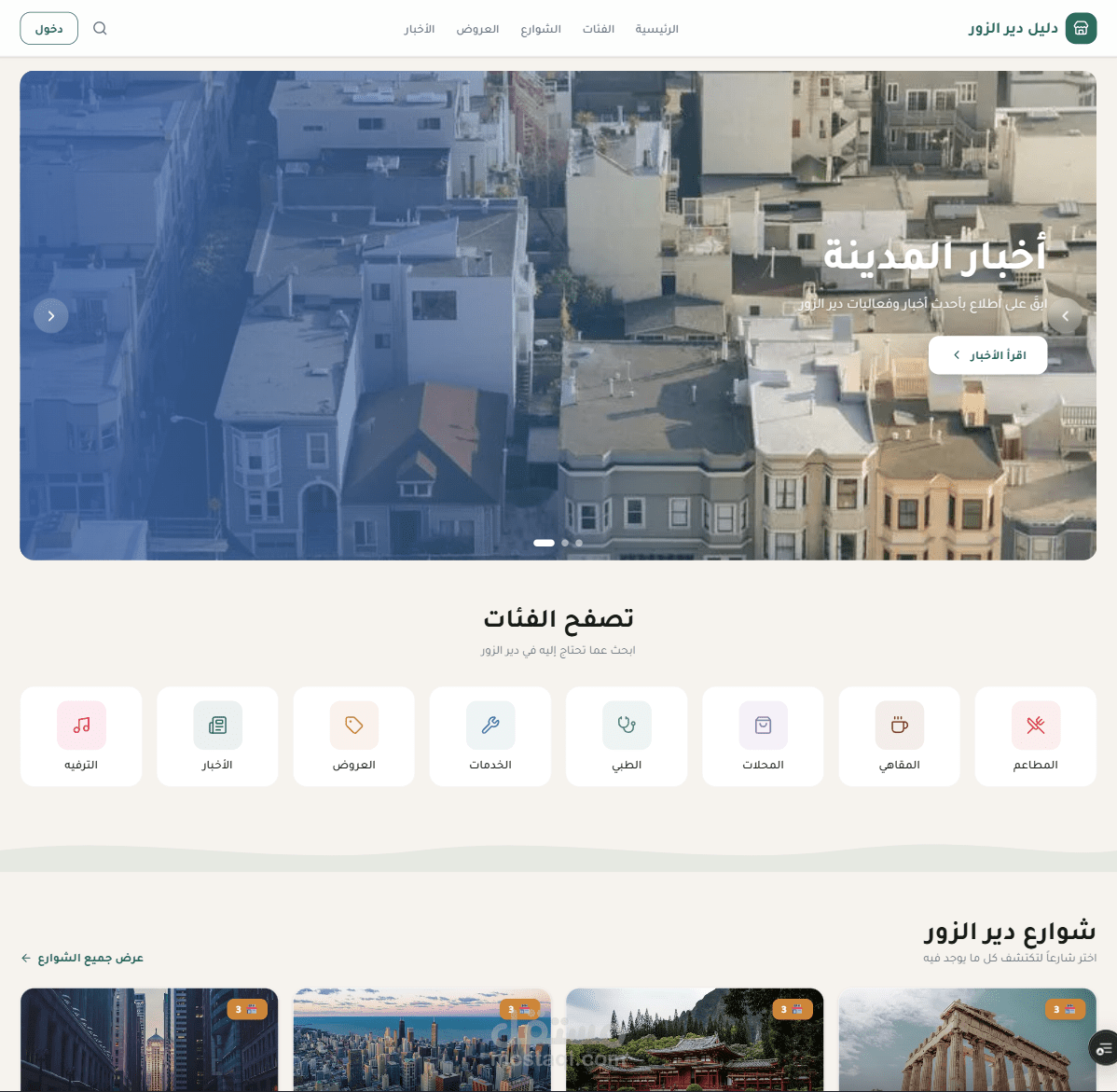Open الطبي category label

627,765
